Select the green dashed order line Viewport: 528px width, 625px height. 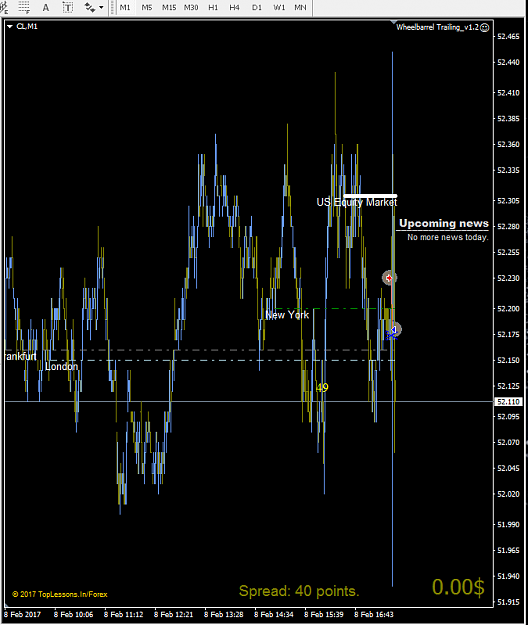point(335,308)
